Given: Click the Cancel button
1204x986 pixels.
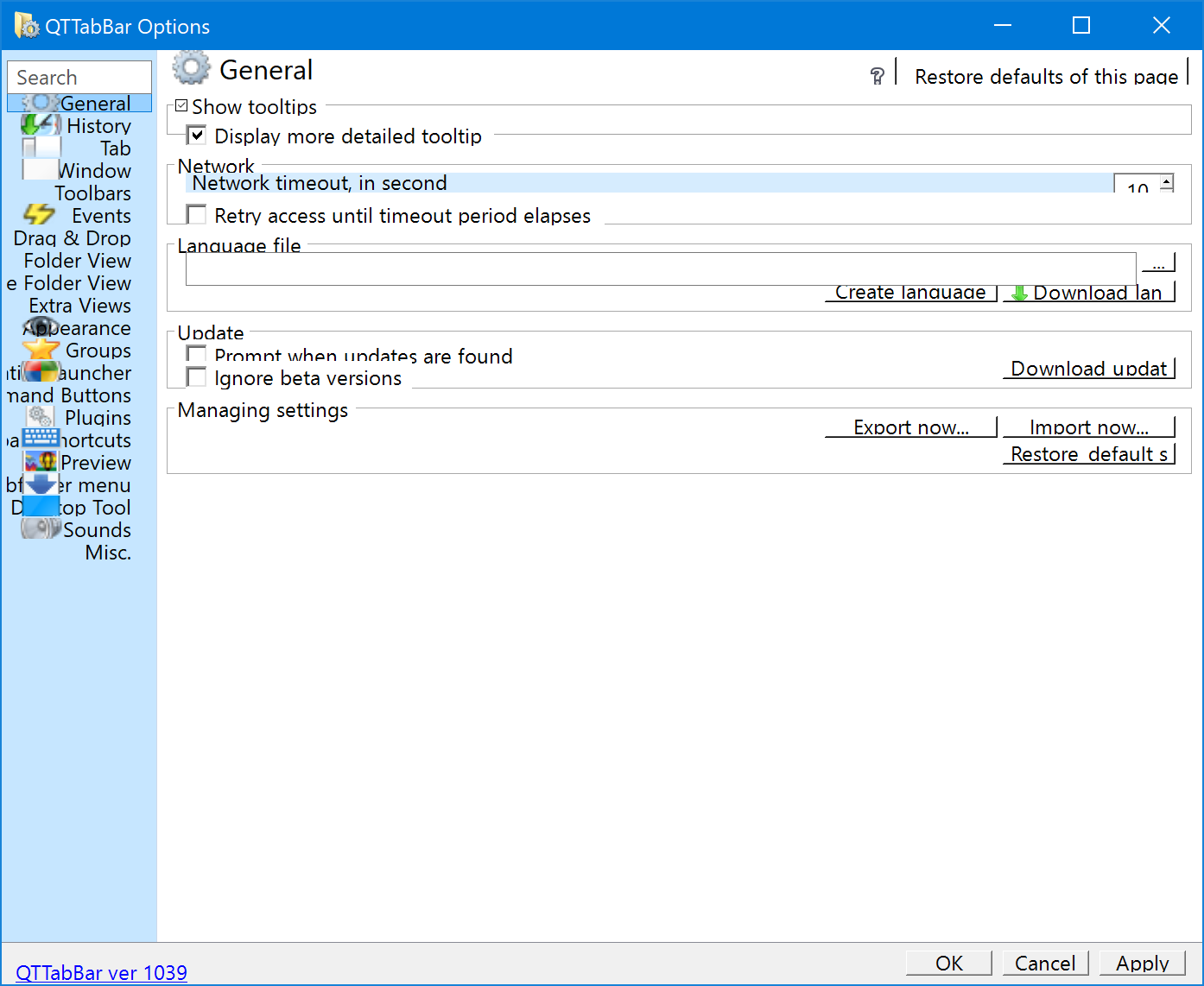Looking at the screenshot, I should 1045,964.
